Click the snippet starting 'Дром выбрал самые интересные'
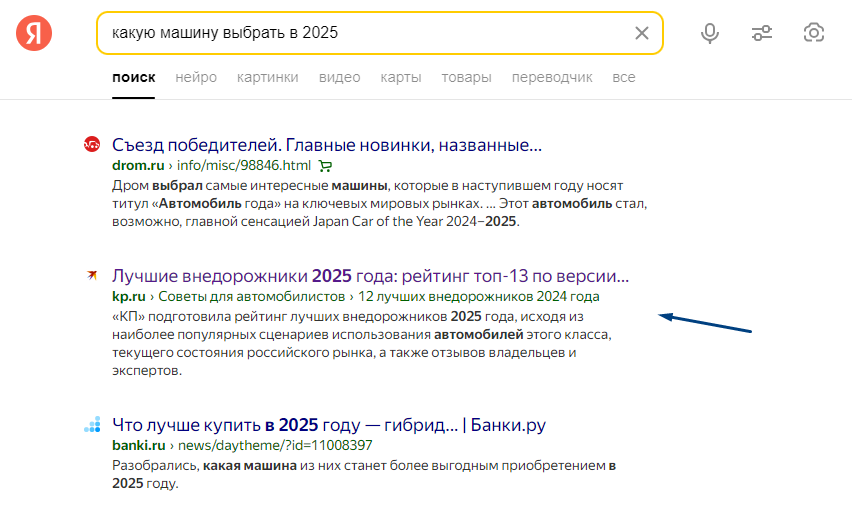Viewport: 852px width, 517px height. [x=379, y=204]
